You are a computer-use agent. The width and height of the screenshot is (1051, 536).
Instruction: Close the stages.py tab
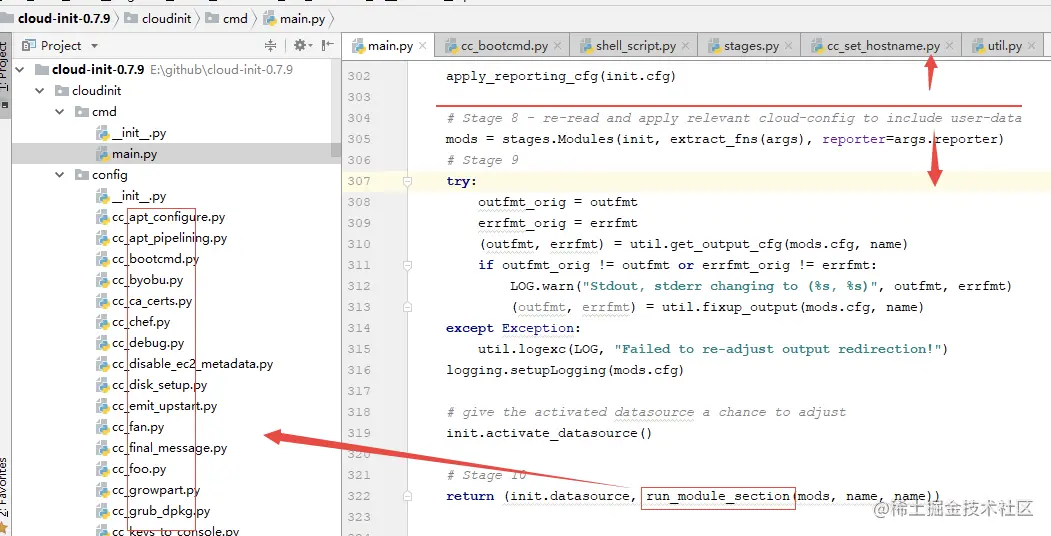tap(788, 46)
